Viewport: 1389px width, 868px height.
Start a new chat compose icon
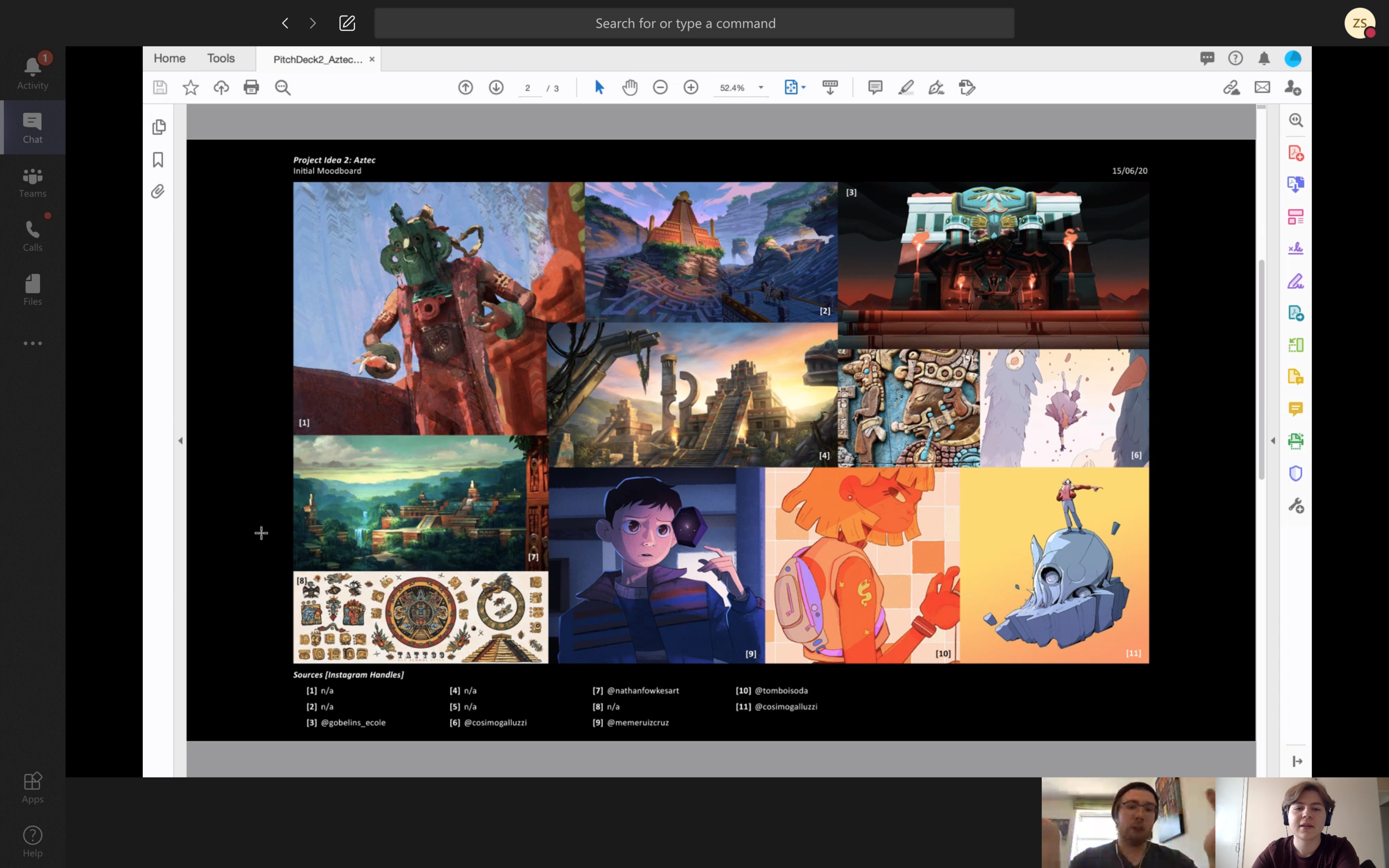[x=347, y=23]
